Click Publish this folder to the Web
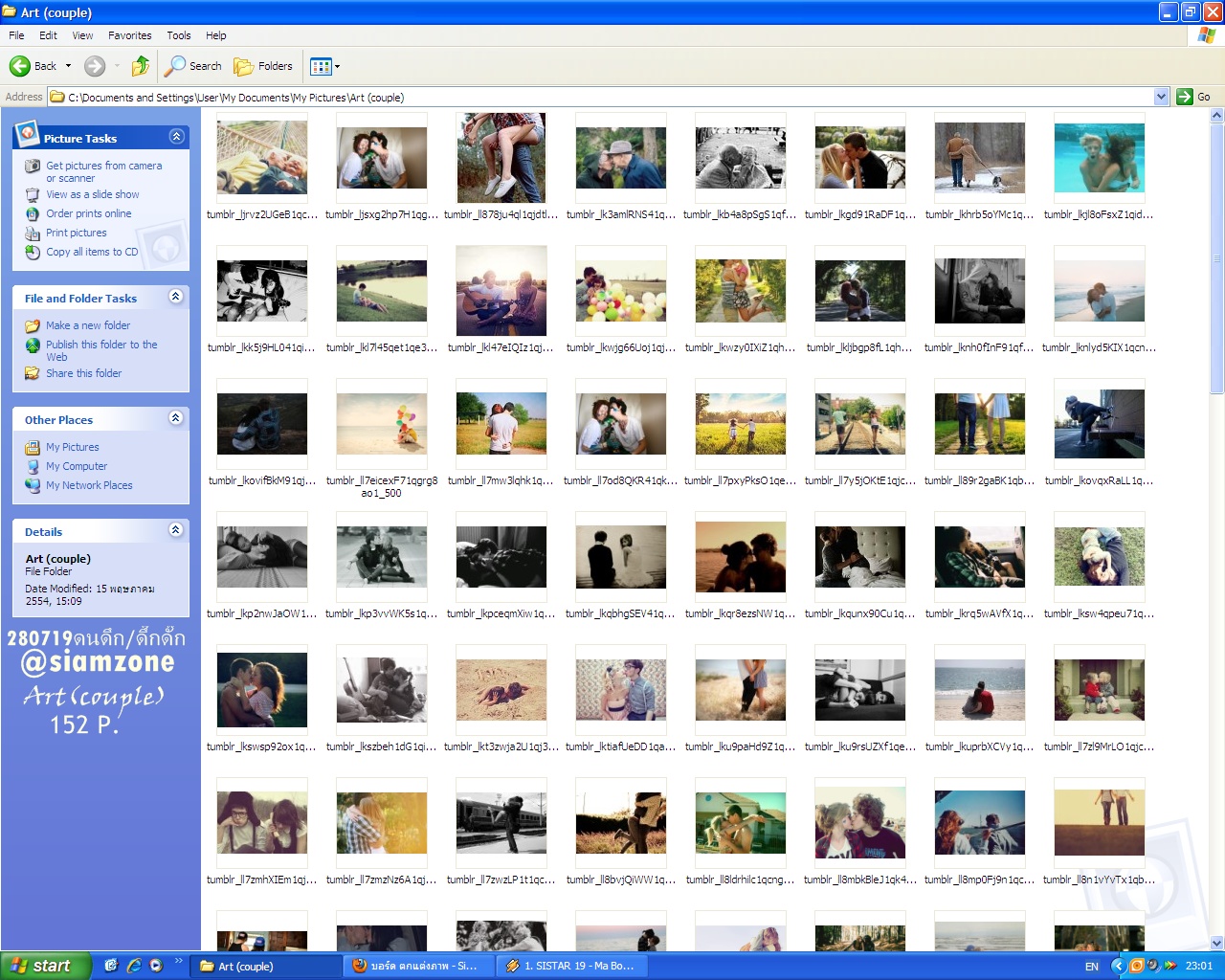1225x980 pixels. coord(101,350)
